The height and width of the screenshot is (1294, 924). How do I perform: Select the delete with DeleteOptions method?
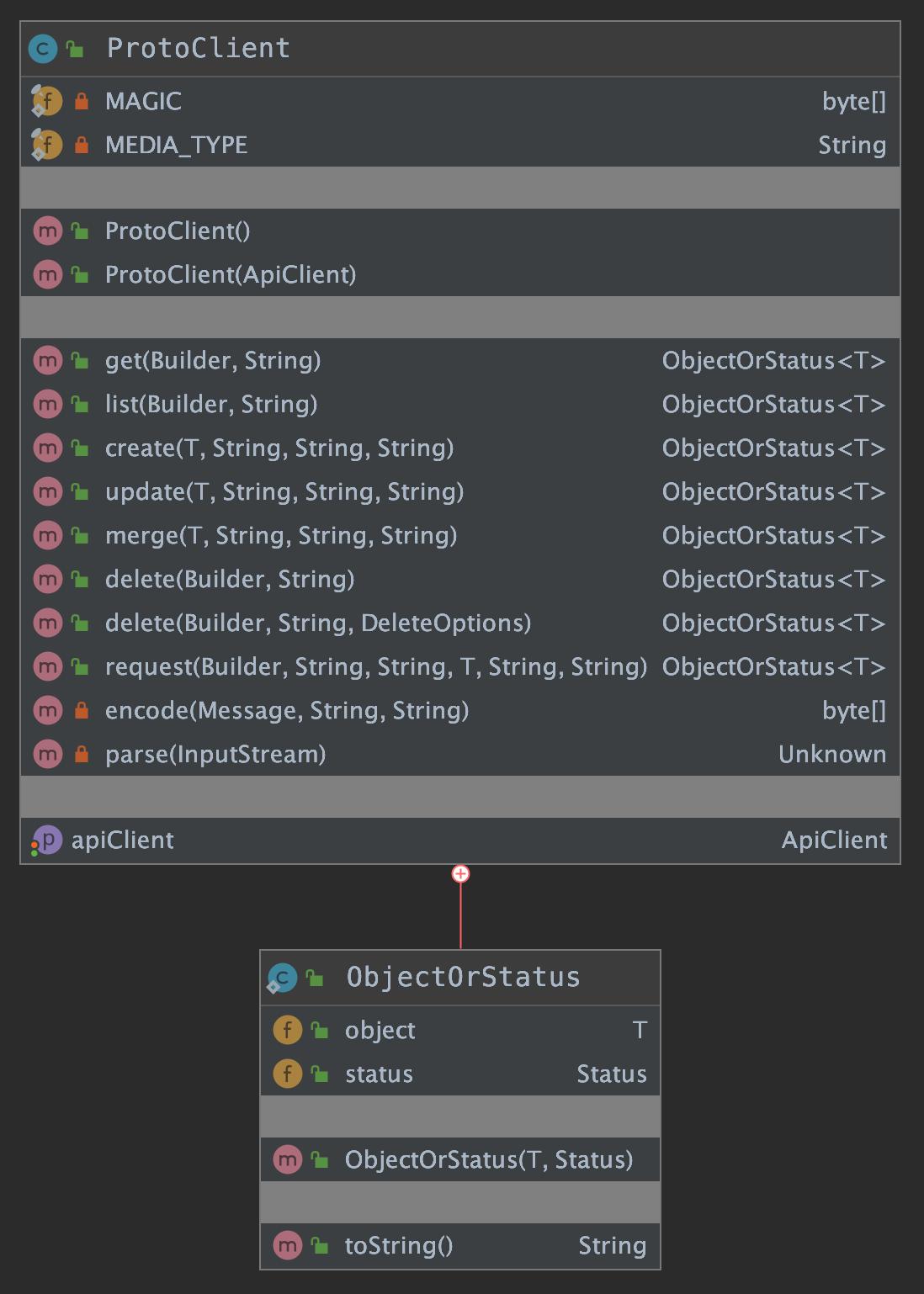click(318, 623)
